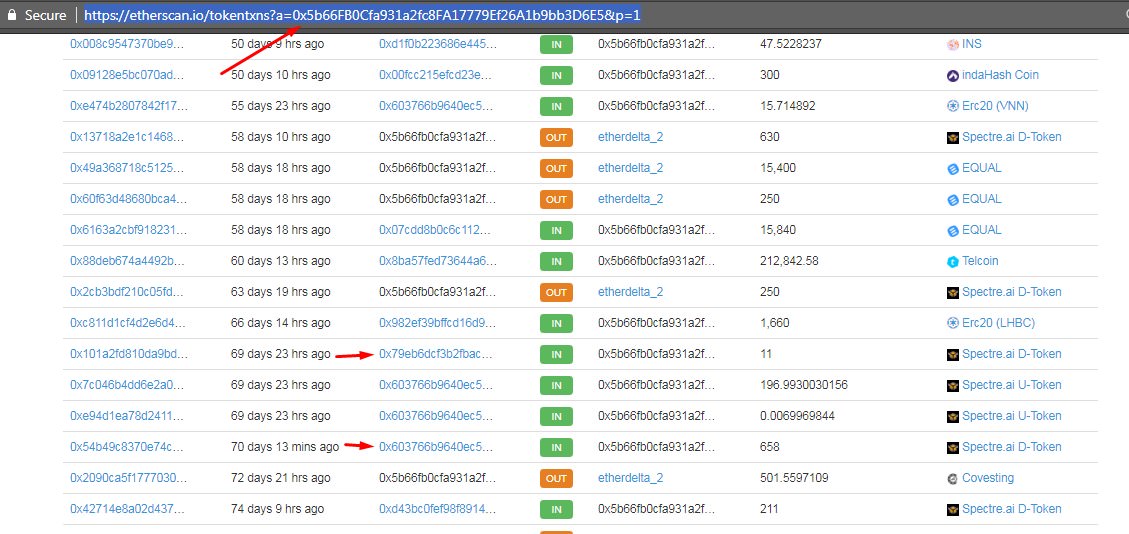The height and width of the screenshot is (534, 1129).
Task: Open the Covesting token link
Action: pos(988,478)
